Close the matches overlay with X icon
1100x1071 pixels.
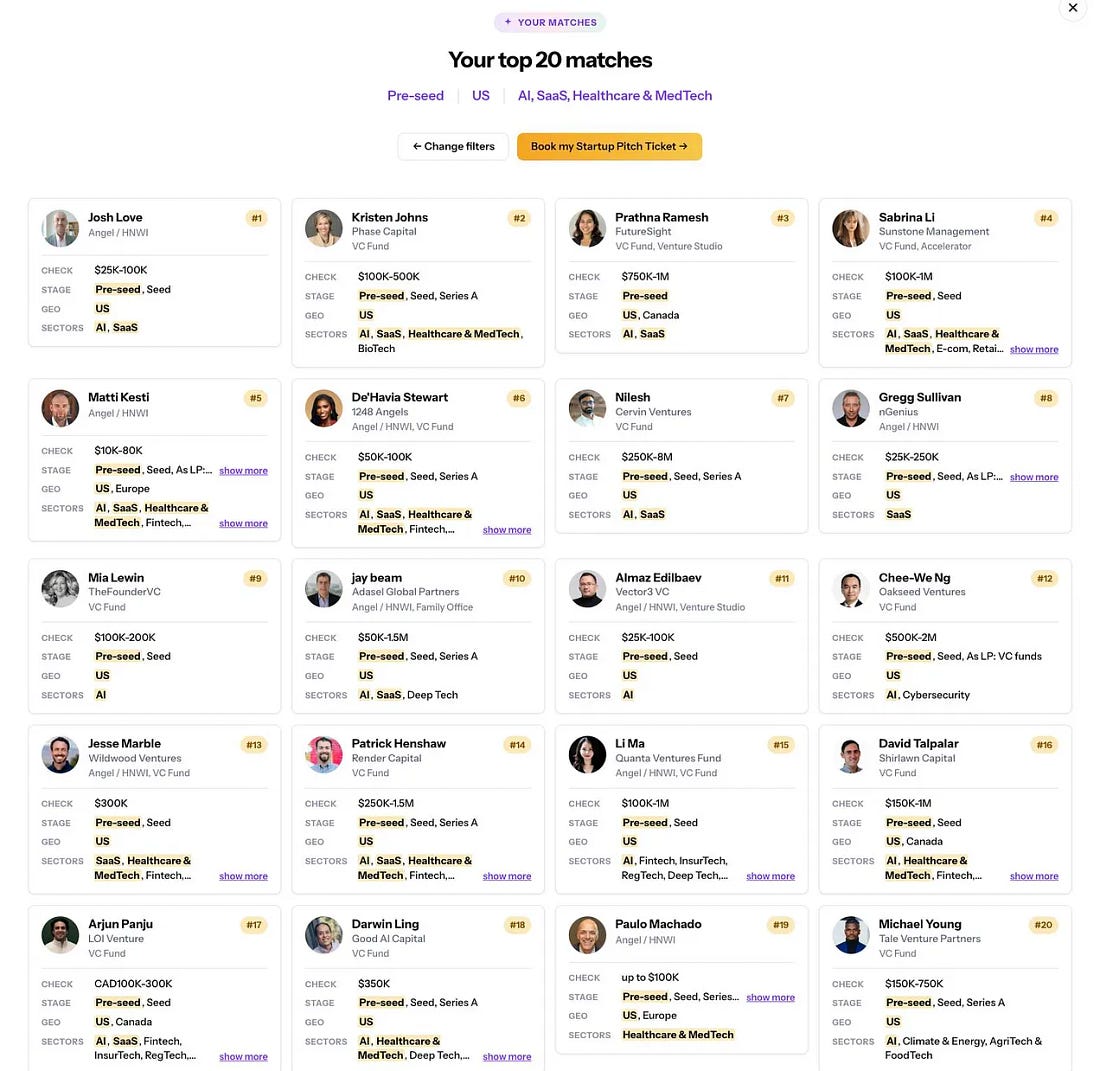tap(1073, 8)
